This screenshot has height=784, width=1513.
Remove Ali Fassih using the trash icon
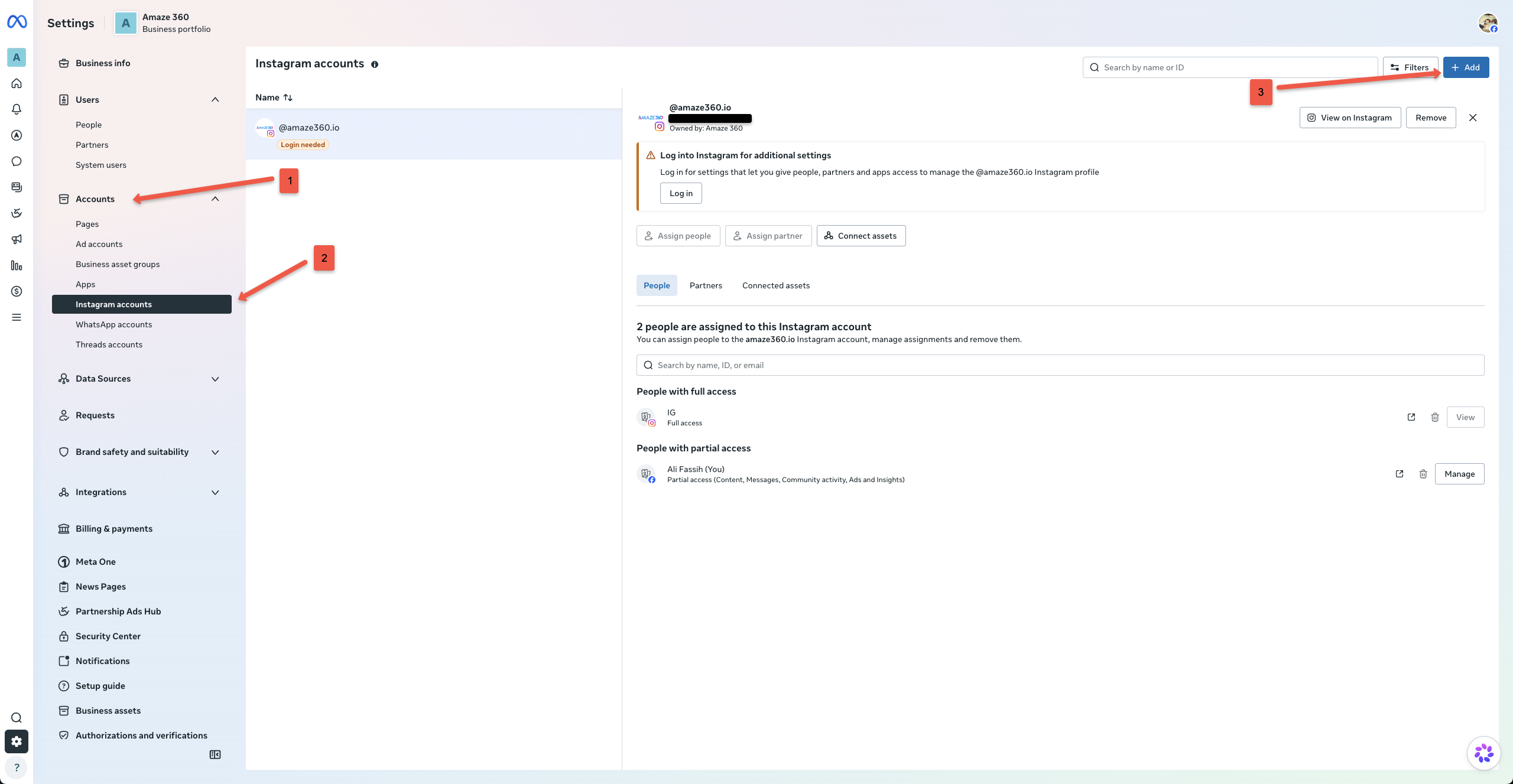point(1423,474)
